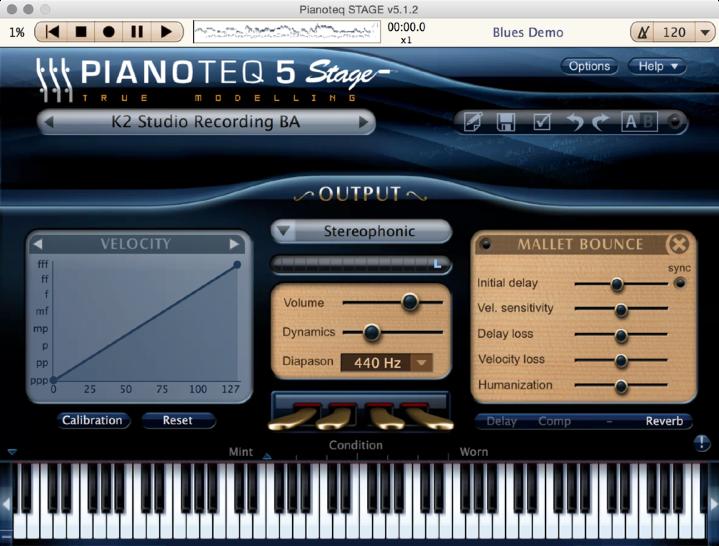Pause the Blues Demo playback
This screenshot has width=719, height=546.
click(x=137, y=32)
